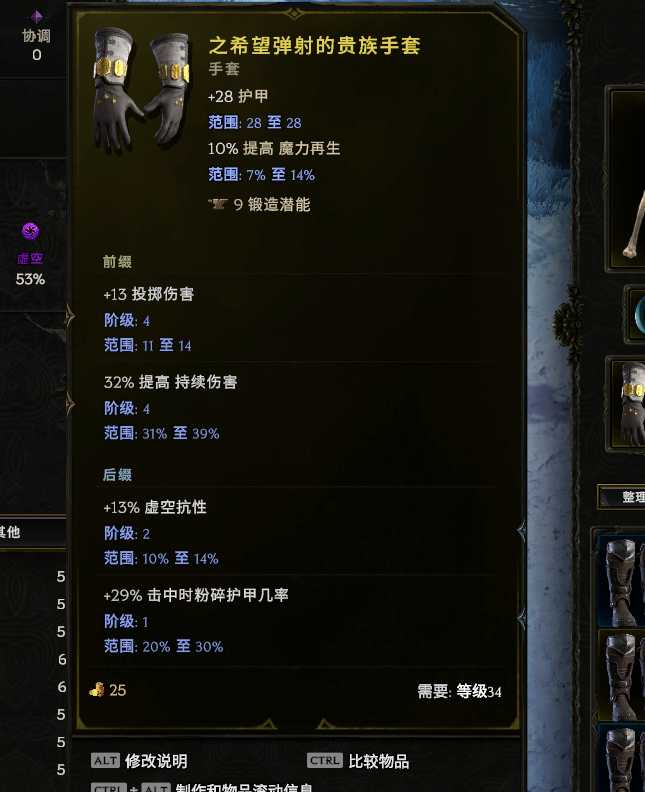Click the 后缀 suffix section header
Viewport: 645px width, 792px height.
coord(117,474)
